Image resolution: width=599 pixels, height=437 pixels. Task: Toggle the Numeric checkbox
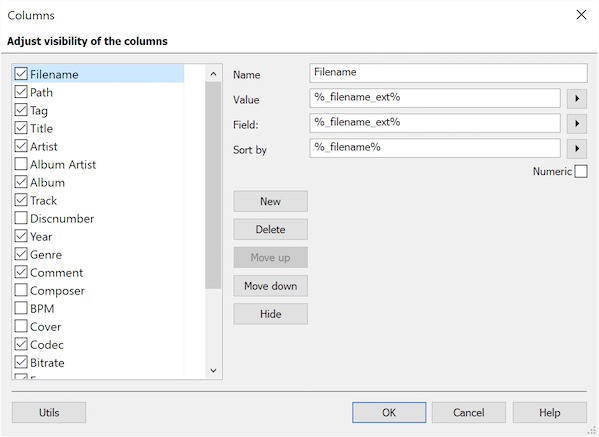pyautogui.click(x=581, y=171)
